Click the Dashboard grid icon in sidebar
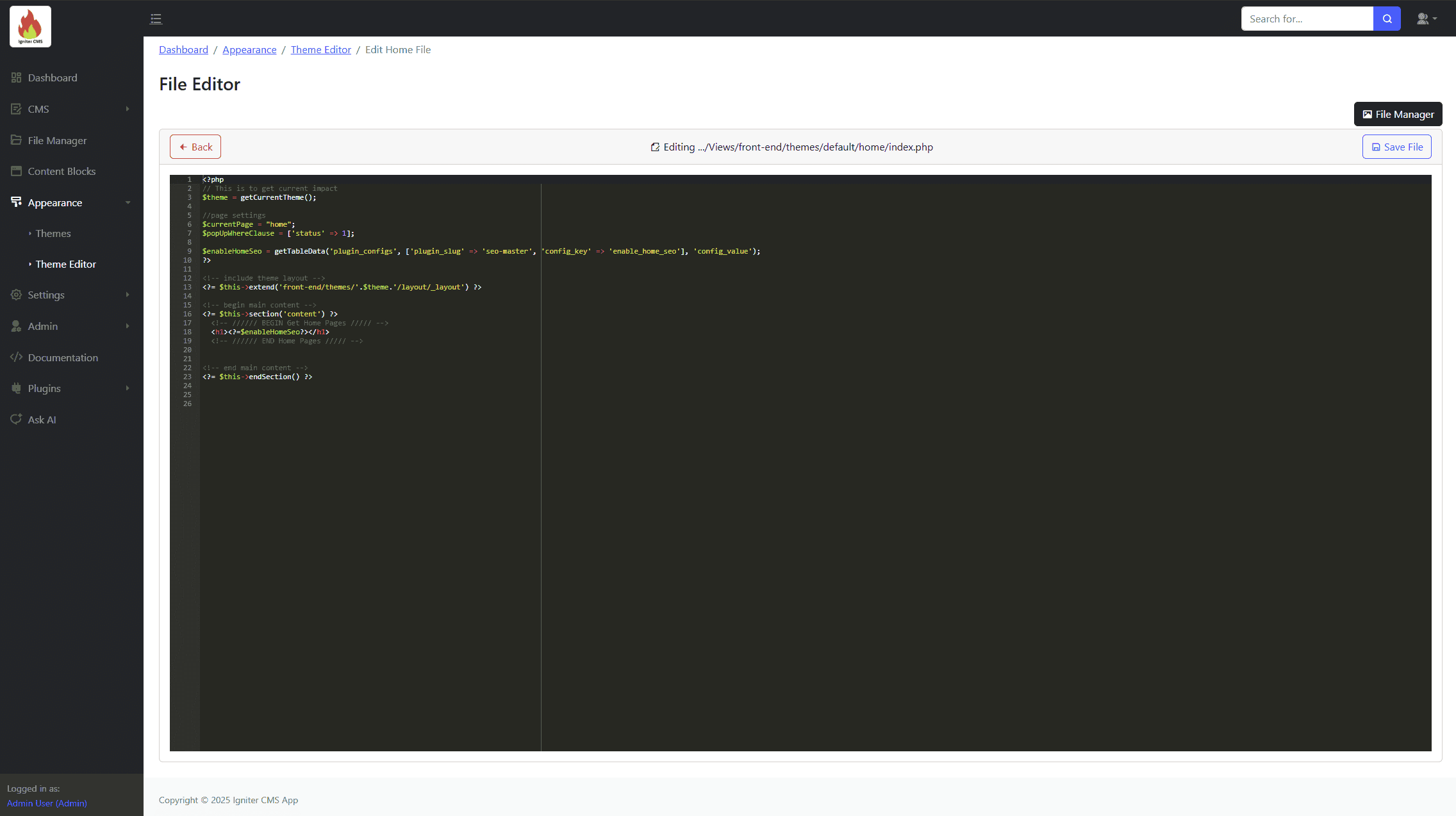Image resolution: width=1456 pixels, height=816 pixels. 16,78
